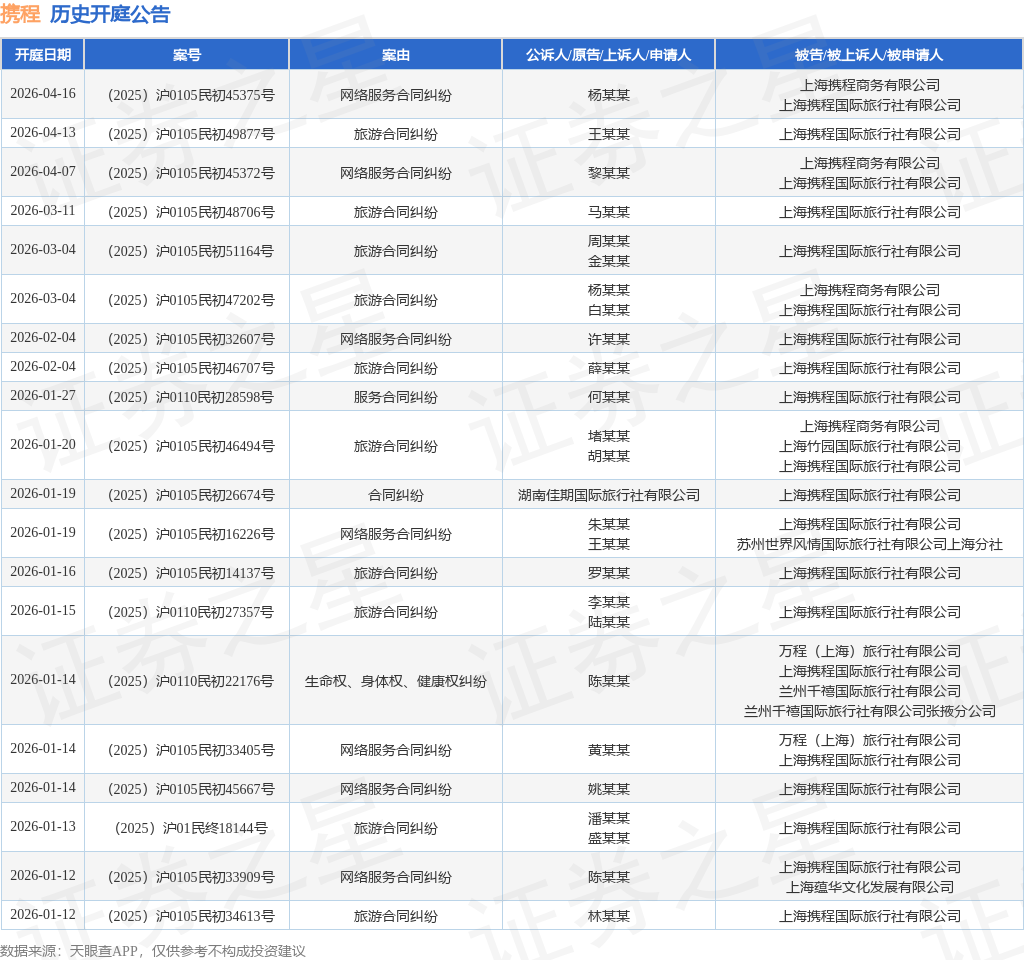1024x960 pixels.
Task: Click plaintiff 白某某
Action: 609,310
